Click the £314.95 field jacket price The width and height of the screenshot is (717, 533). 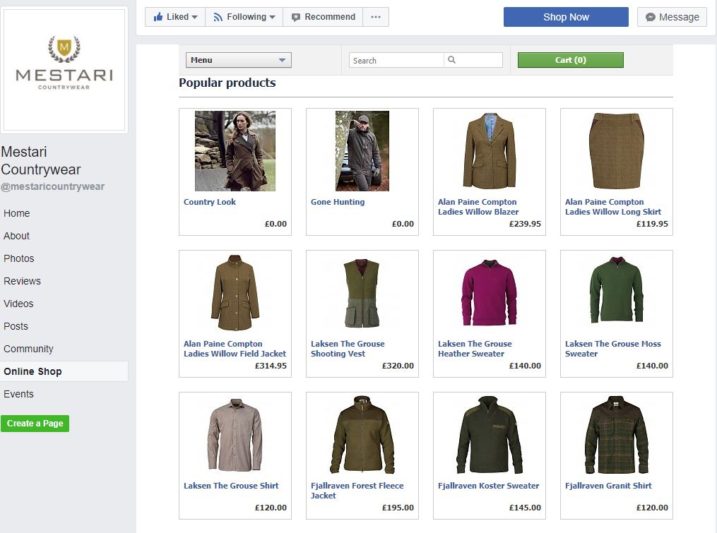271,366
